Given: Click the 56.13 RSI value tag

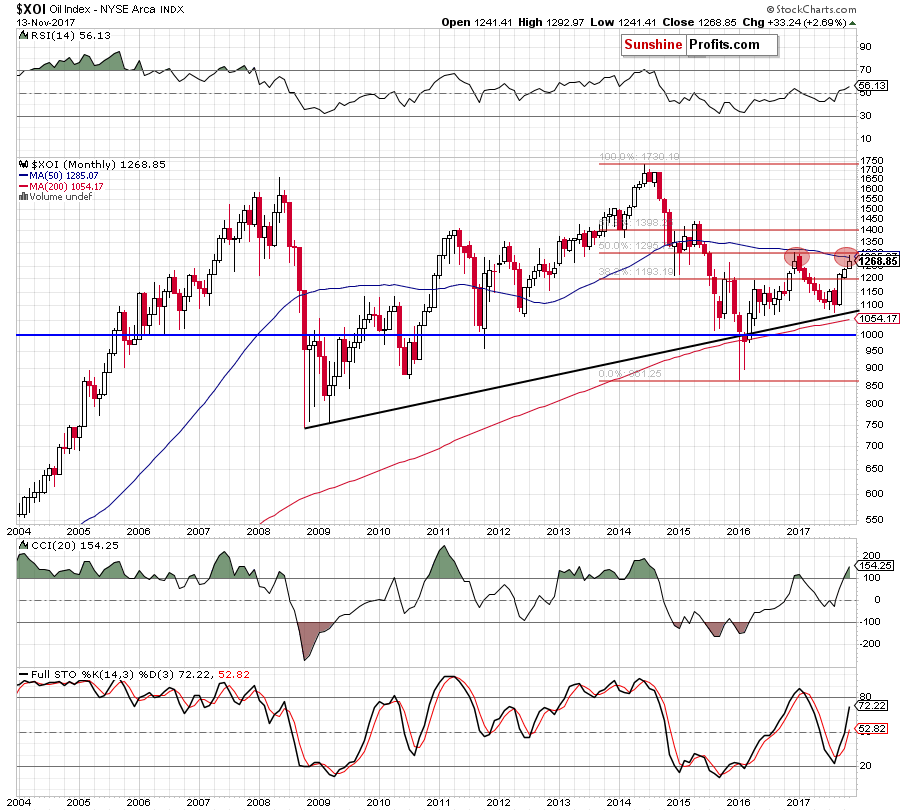Looking at the screenshot, I should click(872, 86).
